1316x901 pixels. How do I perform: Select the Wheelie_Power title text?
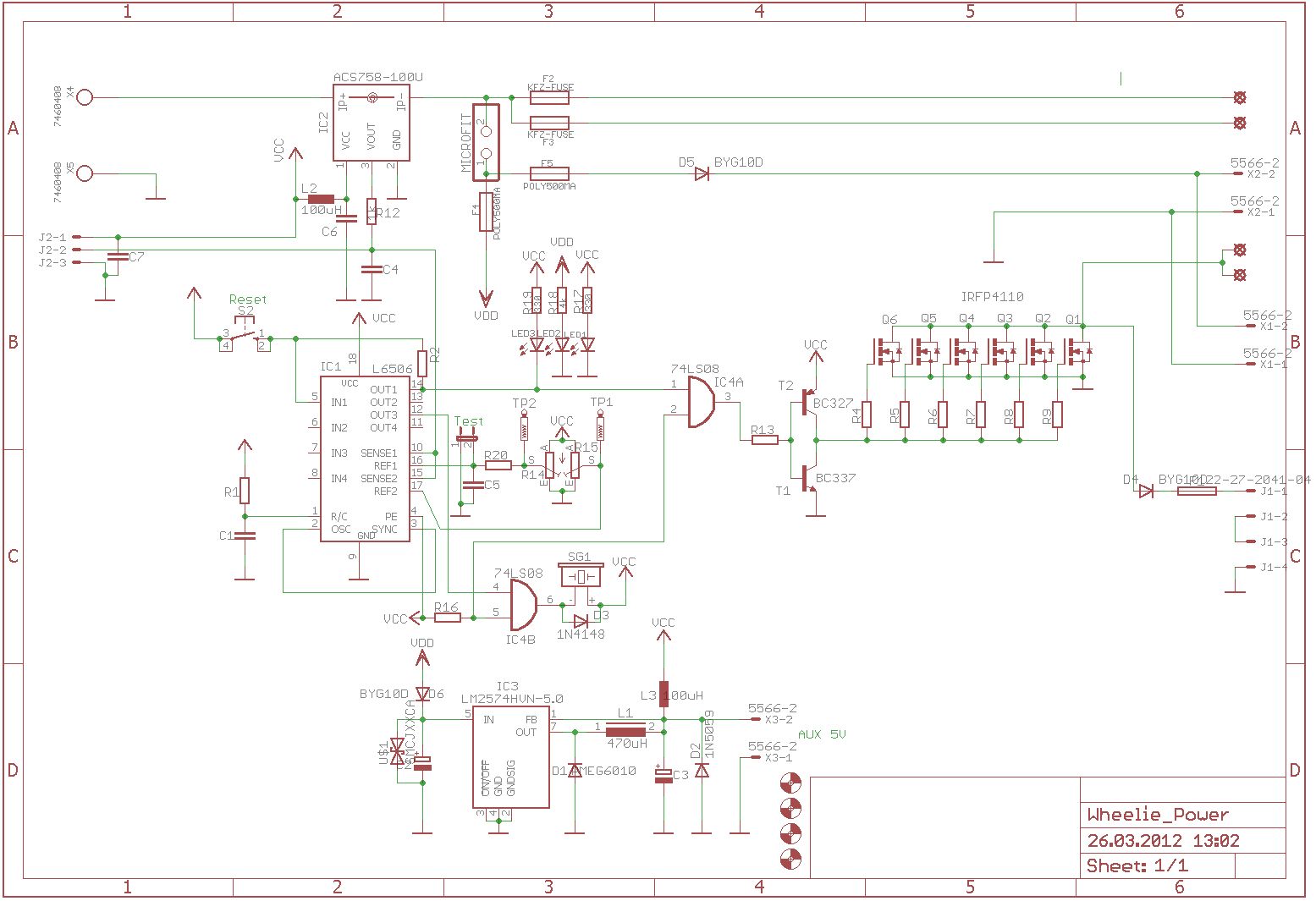pyautogui.click(x=1158, y=815)
